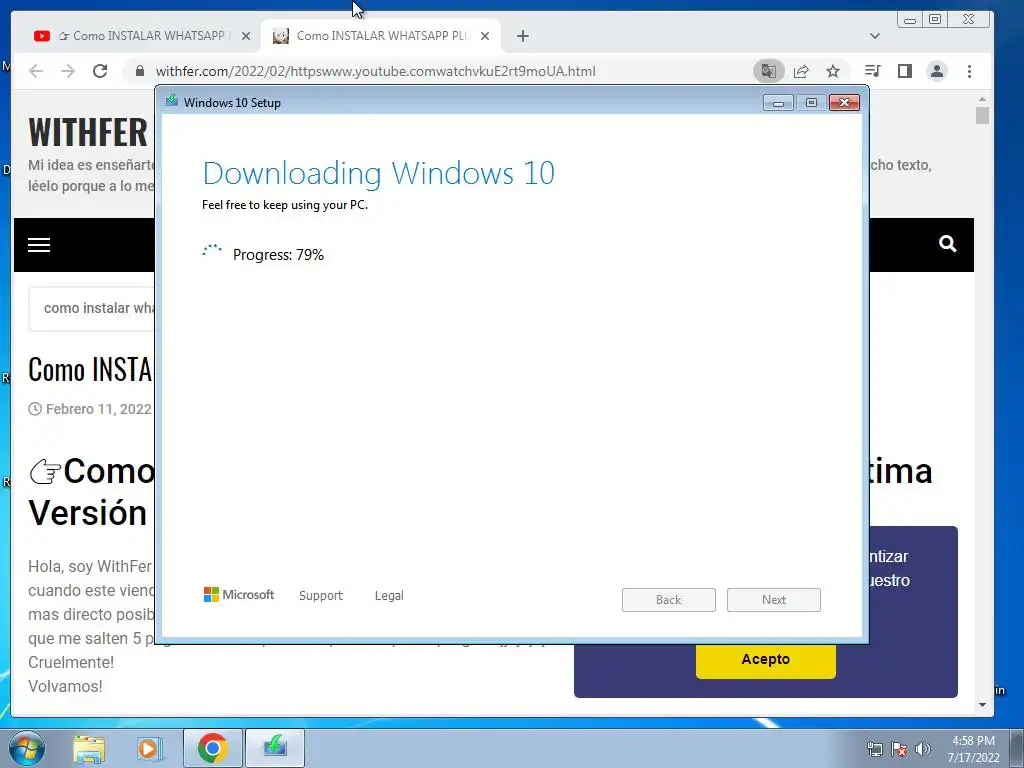Viewport: 1024px width, 768px height.
Task: Click the 'Downloading Windows 10' heading
Action: point(379,173)
